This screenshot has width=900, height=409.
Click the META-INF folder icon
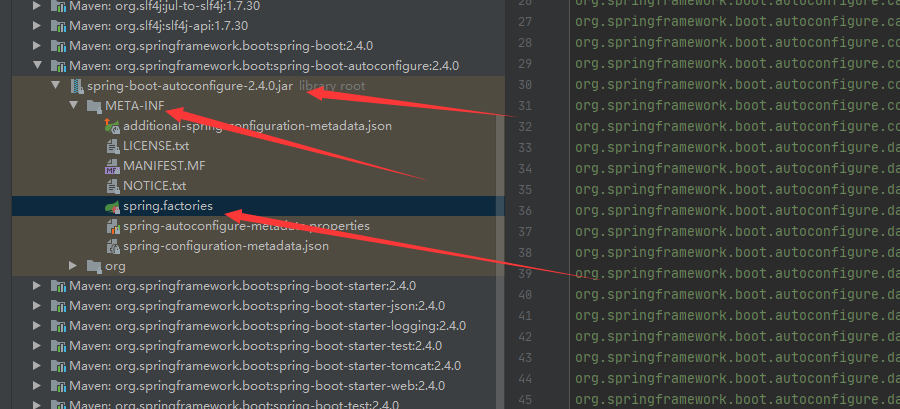[x=94, y=106]
